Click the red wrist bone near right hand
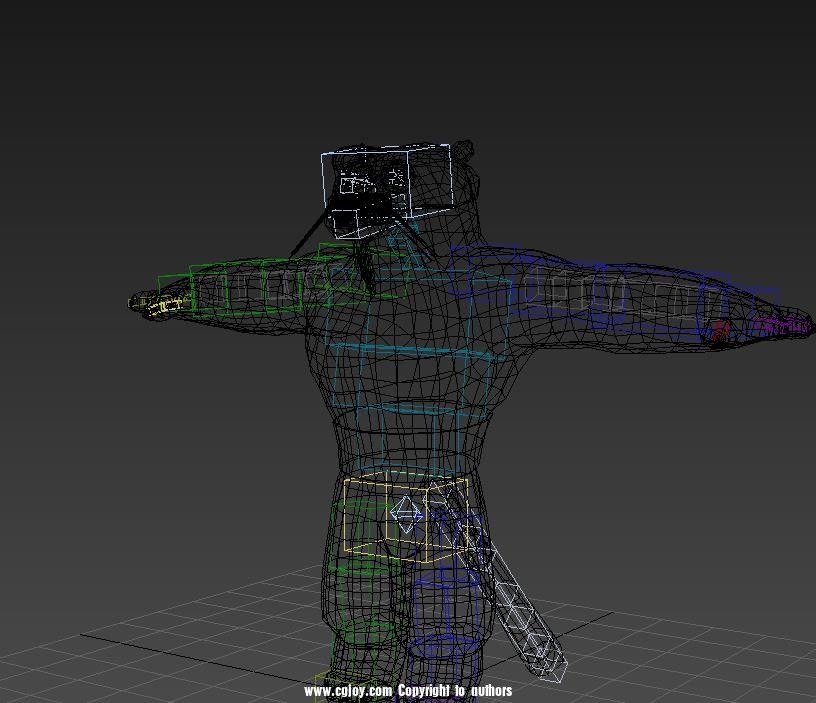This screenshot has width=816, height=703. (x=720, y=331)
